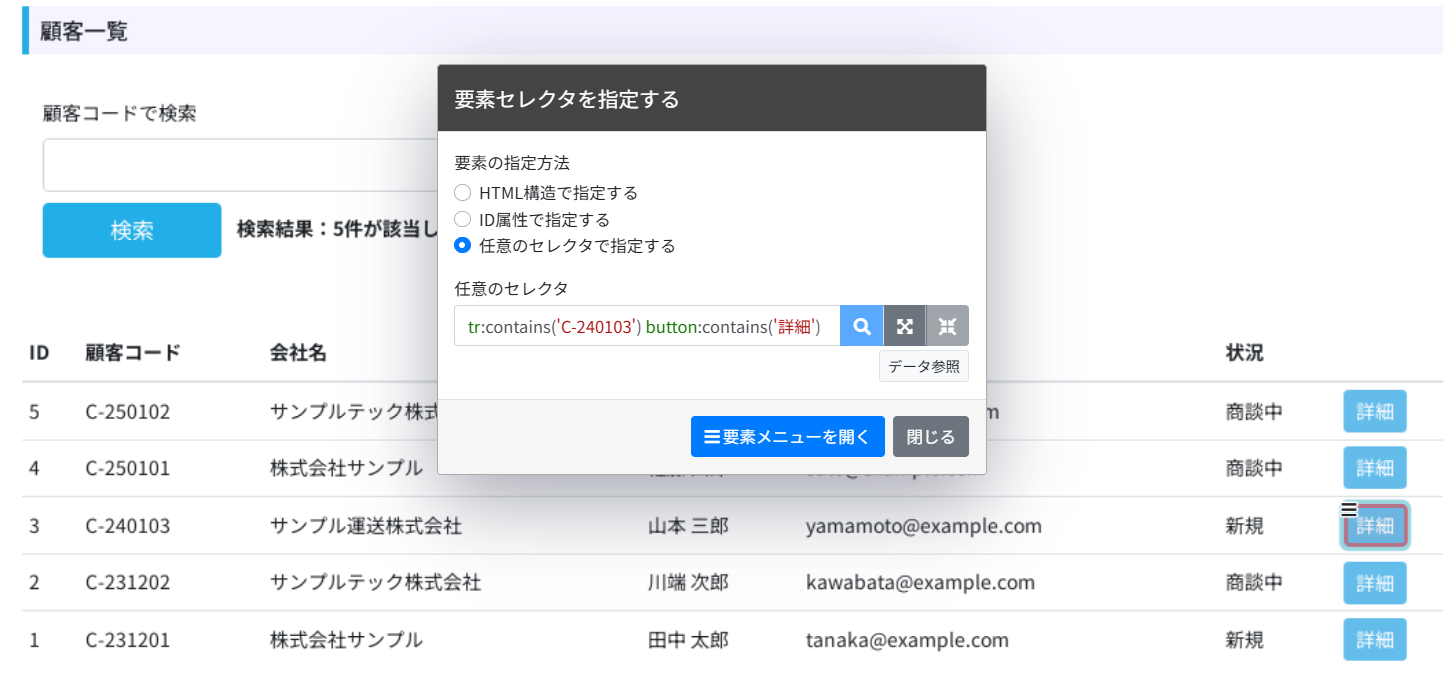Click the '閉じる' button in dialog

pyautogui.click(x=931, y=437)
